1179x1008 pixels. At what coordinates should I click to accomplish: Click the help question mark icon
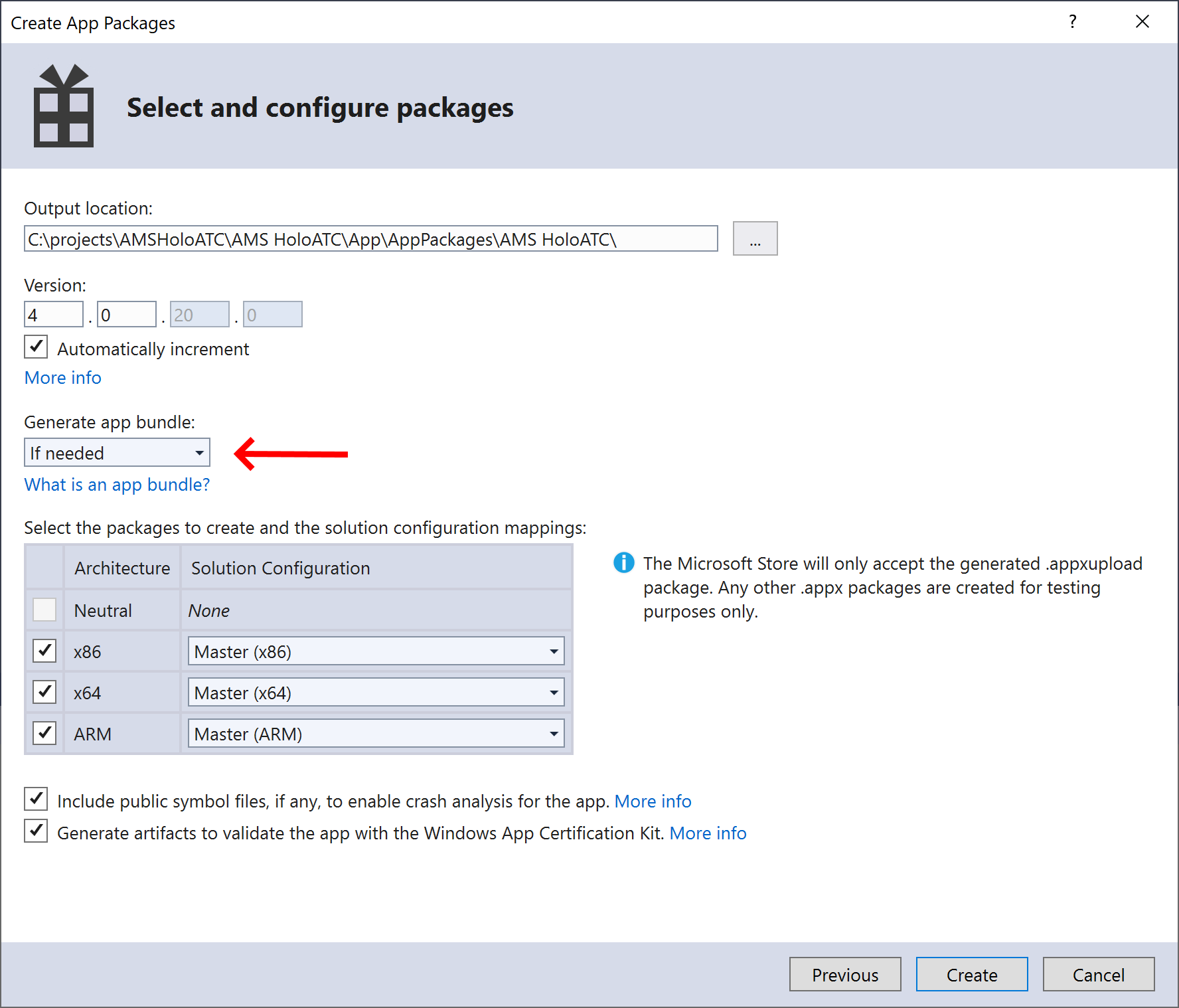(1072, 22)
